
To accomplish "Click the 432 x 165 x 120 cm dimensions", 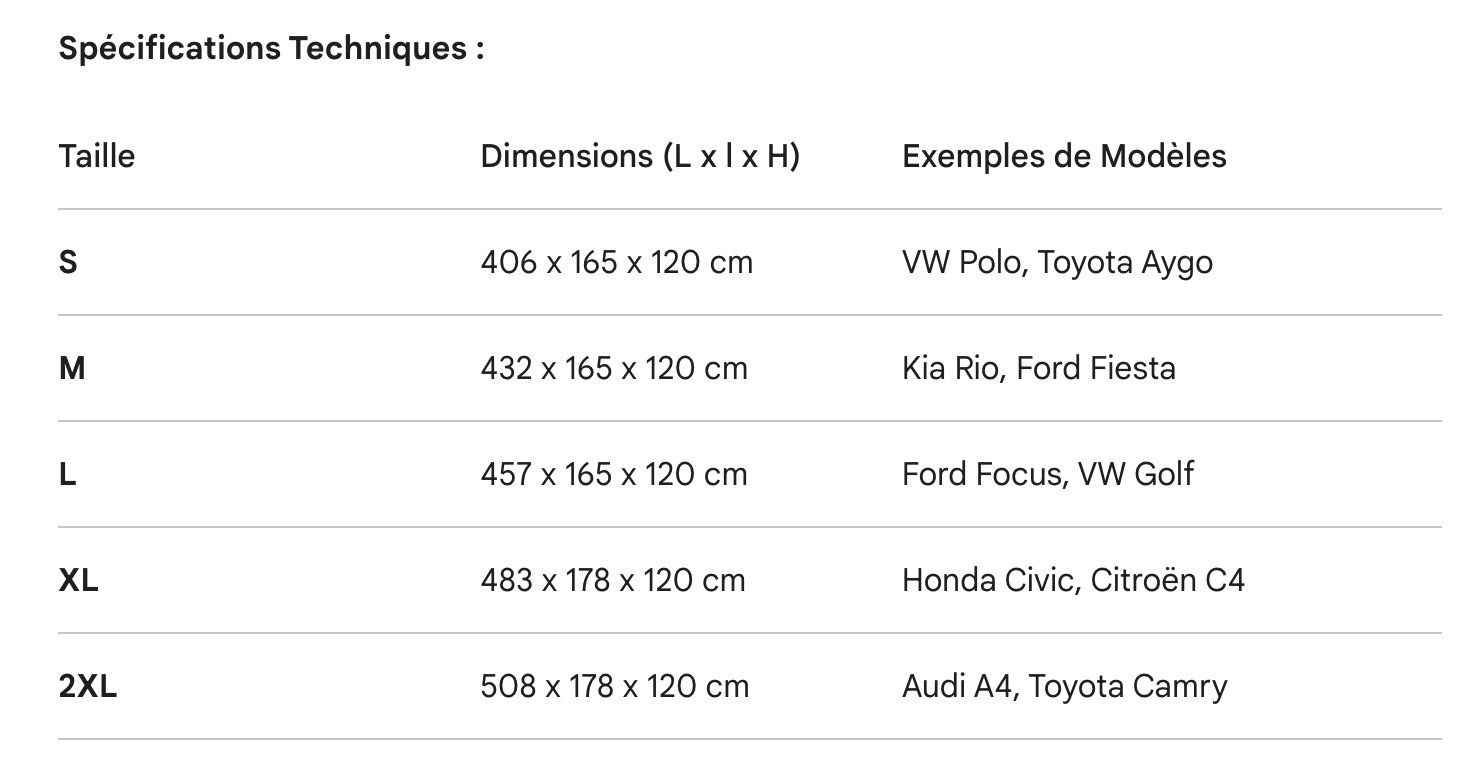I will tap(614, 369).
